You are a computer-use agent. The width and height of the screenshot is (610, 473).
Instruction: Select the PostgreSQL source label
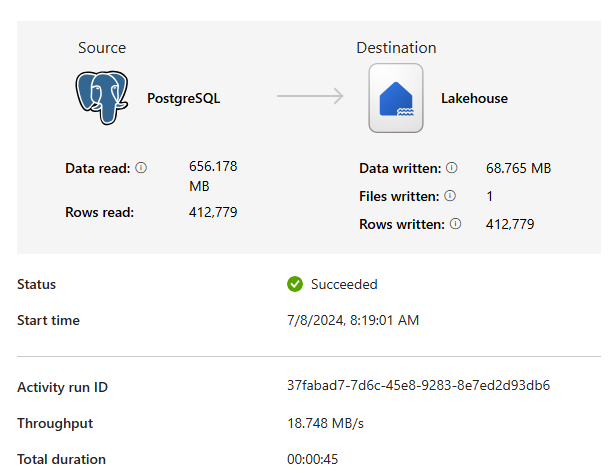point(184,98)
